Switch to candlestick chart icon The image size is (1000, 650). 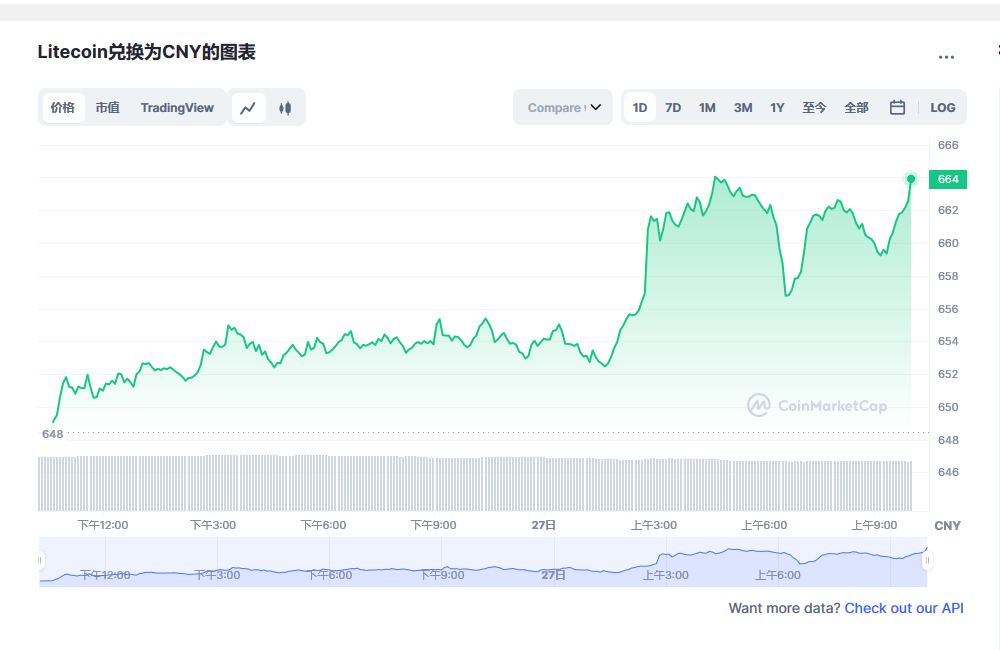285,108
